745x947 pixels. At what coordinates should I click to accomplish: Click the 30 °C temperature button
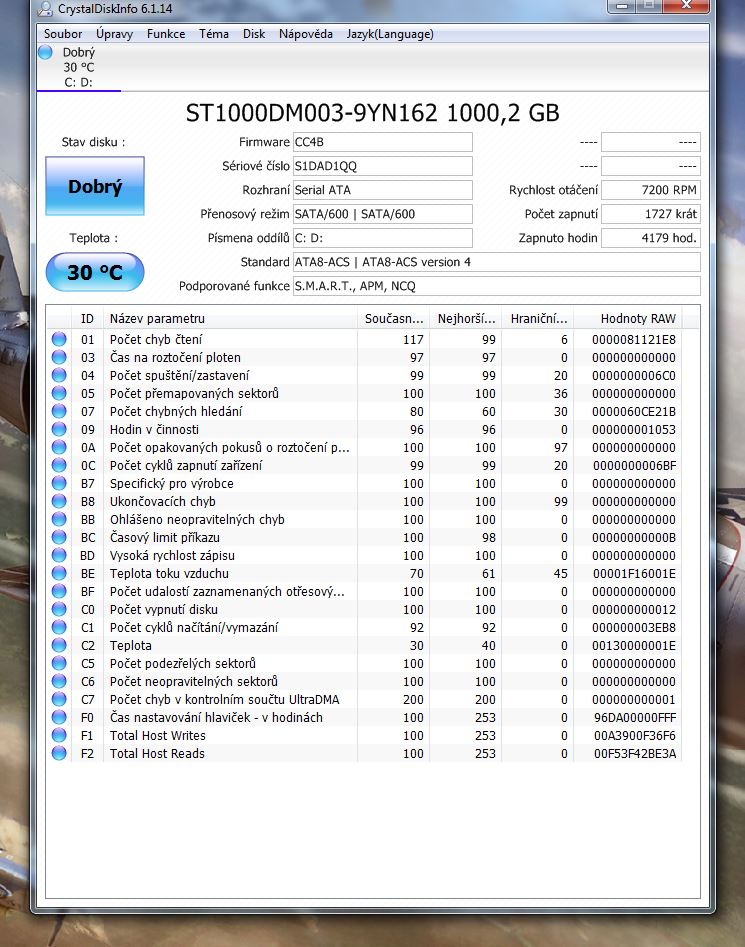[x=95, y=272]
